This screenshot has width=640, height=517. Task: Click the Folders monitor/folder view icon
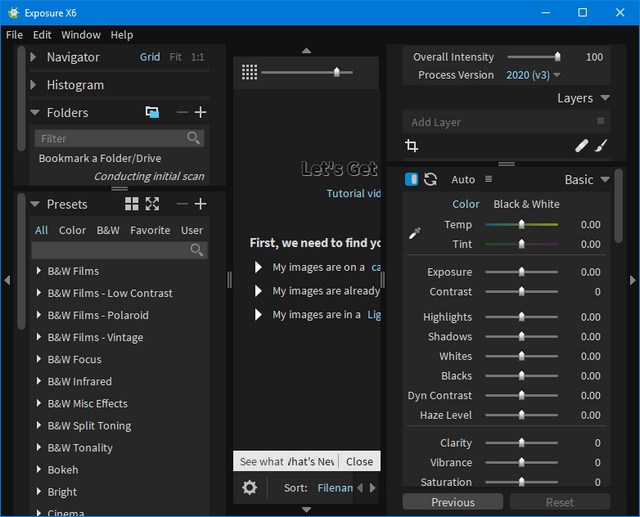152,113
